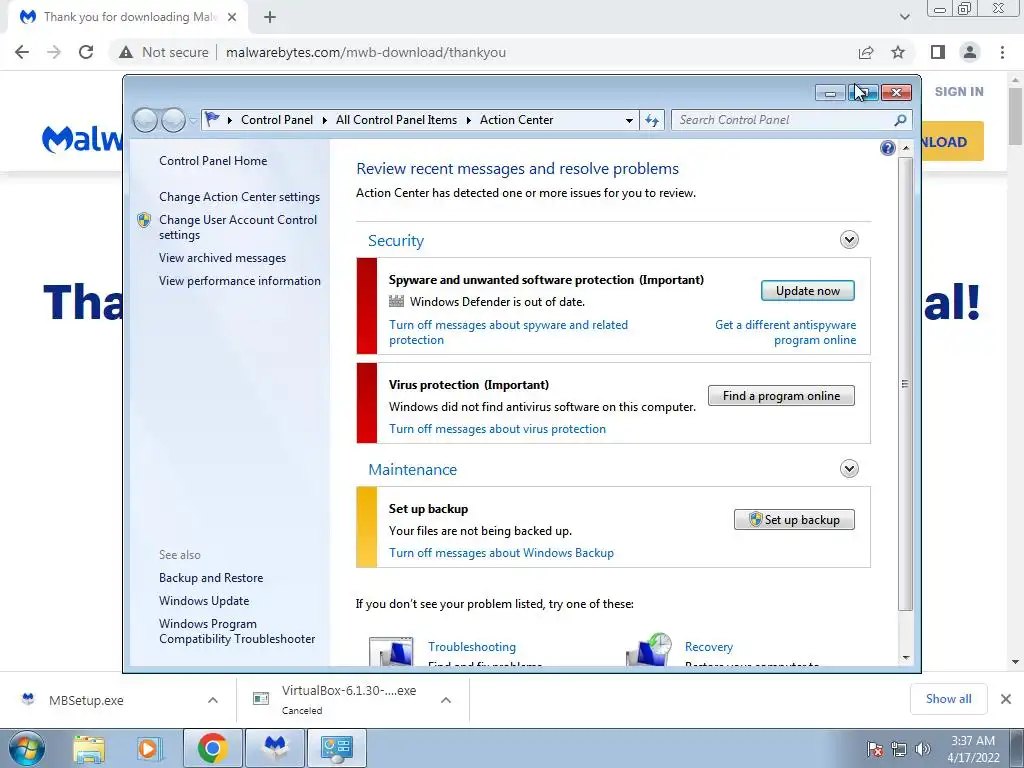Open a new Chrome tab
The width and height of the screenshot is (1024, 768).
(270, 17)
